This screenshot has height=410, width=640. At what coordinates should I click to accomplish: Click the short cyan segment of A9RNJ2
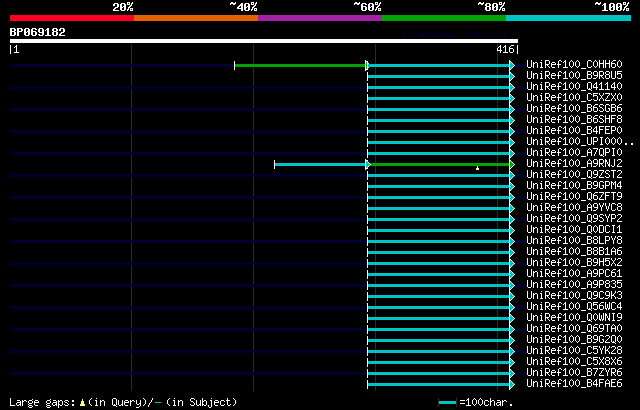(320, 164)
